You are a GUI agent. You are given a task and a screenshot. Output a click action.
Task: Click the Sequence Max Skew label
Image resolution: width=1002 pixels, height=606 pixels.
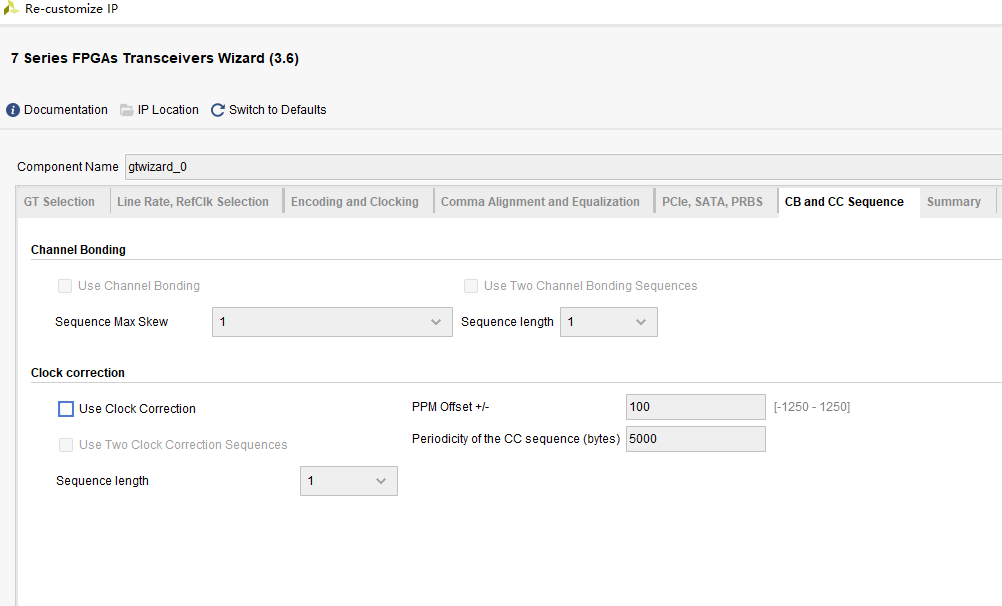(x=111, y=322)
